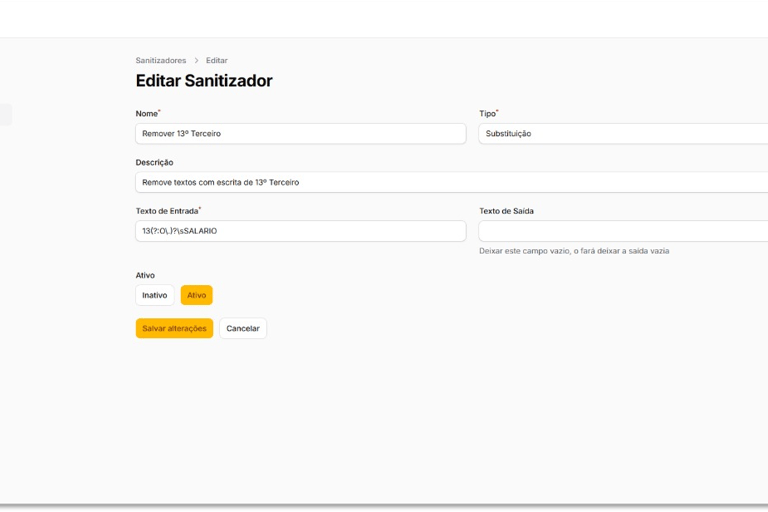Click the Ativo section label
This screenshot has height=512, width=768.
coord(145,275)
